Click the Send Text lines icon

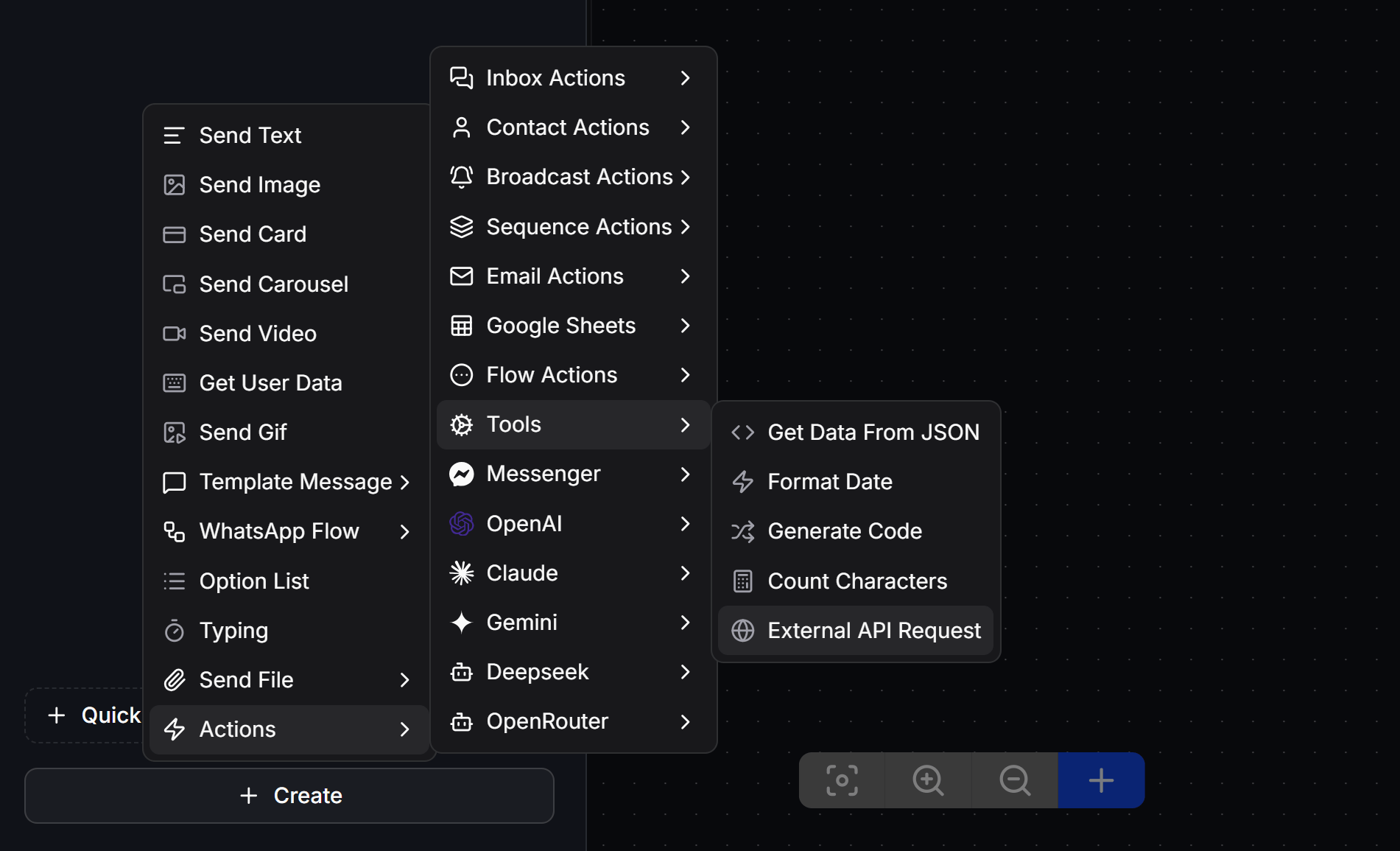coord(174,136)
